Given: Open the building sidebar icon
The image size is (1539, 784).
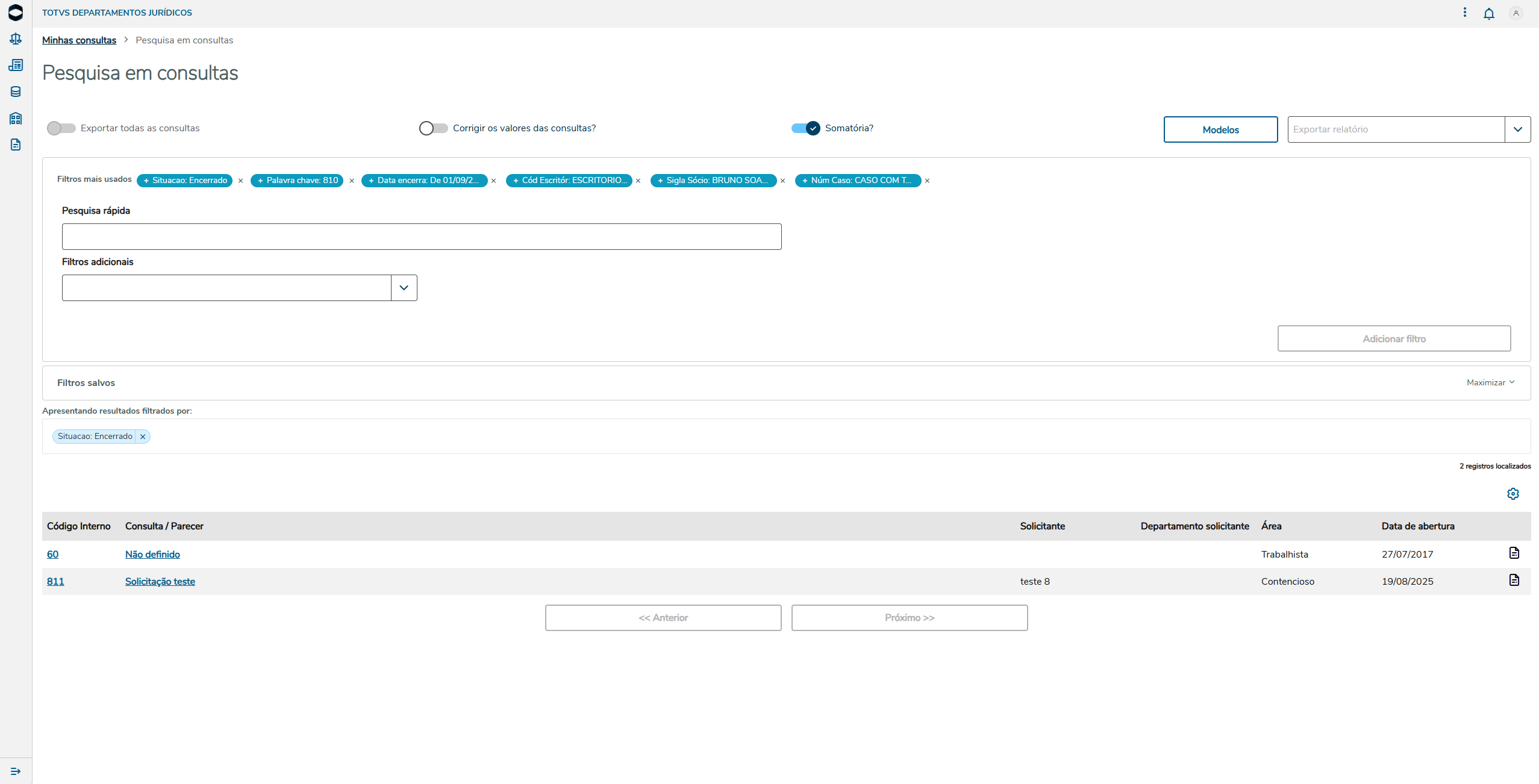Looking at the screenshot, I should 16,118.
